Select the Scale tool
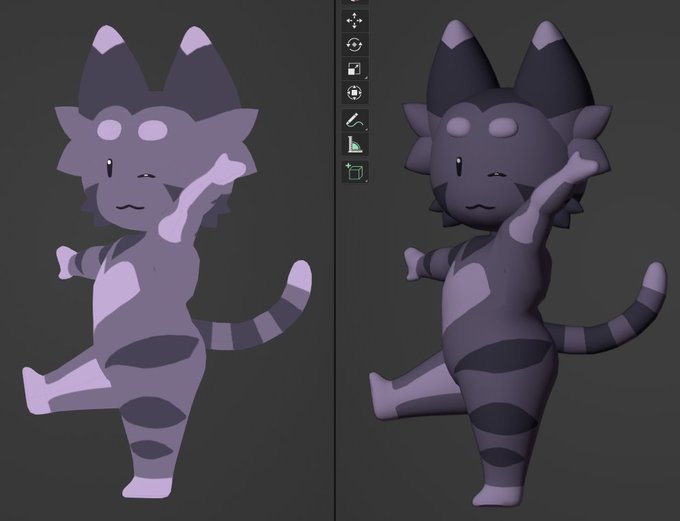Viewport: 680px width, 521px height. pyautogui.click(x=355, y=69)
